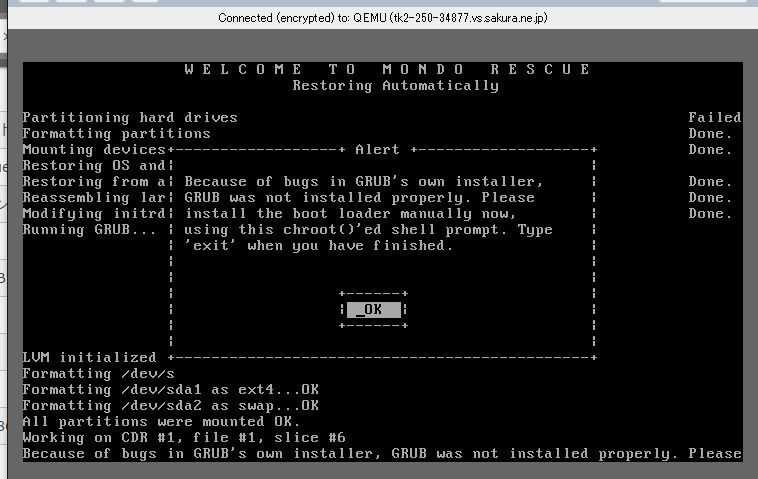Click the WELCOME TO MONDO RESCUE heading
Image resolution: width=758 pixels, height=479 pixels.
[388, 70]
